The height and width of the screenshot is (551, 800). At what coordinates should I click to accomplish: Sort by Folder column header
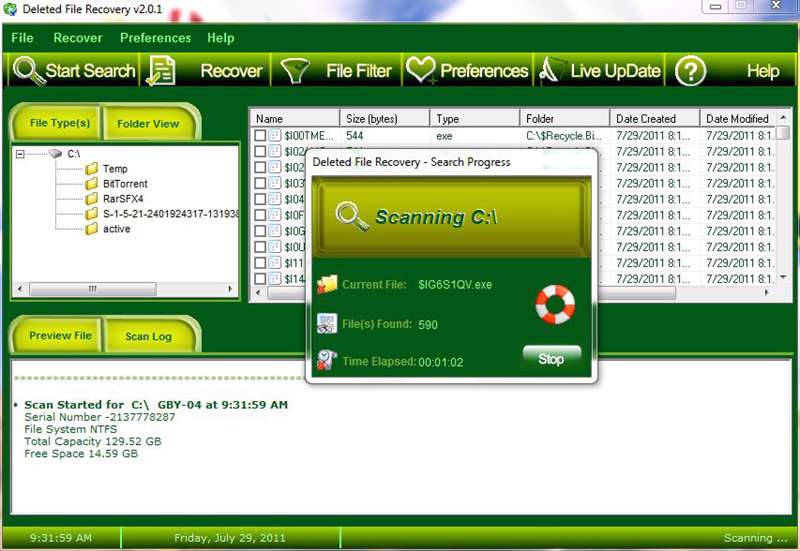(x=565, y=118)
